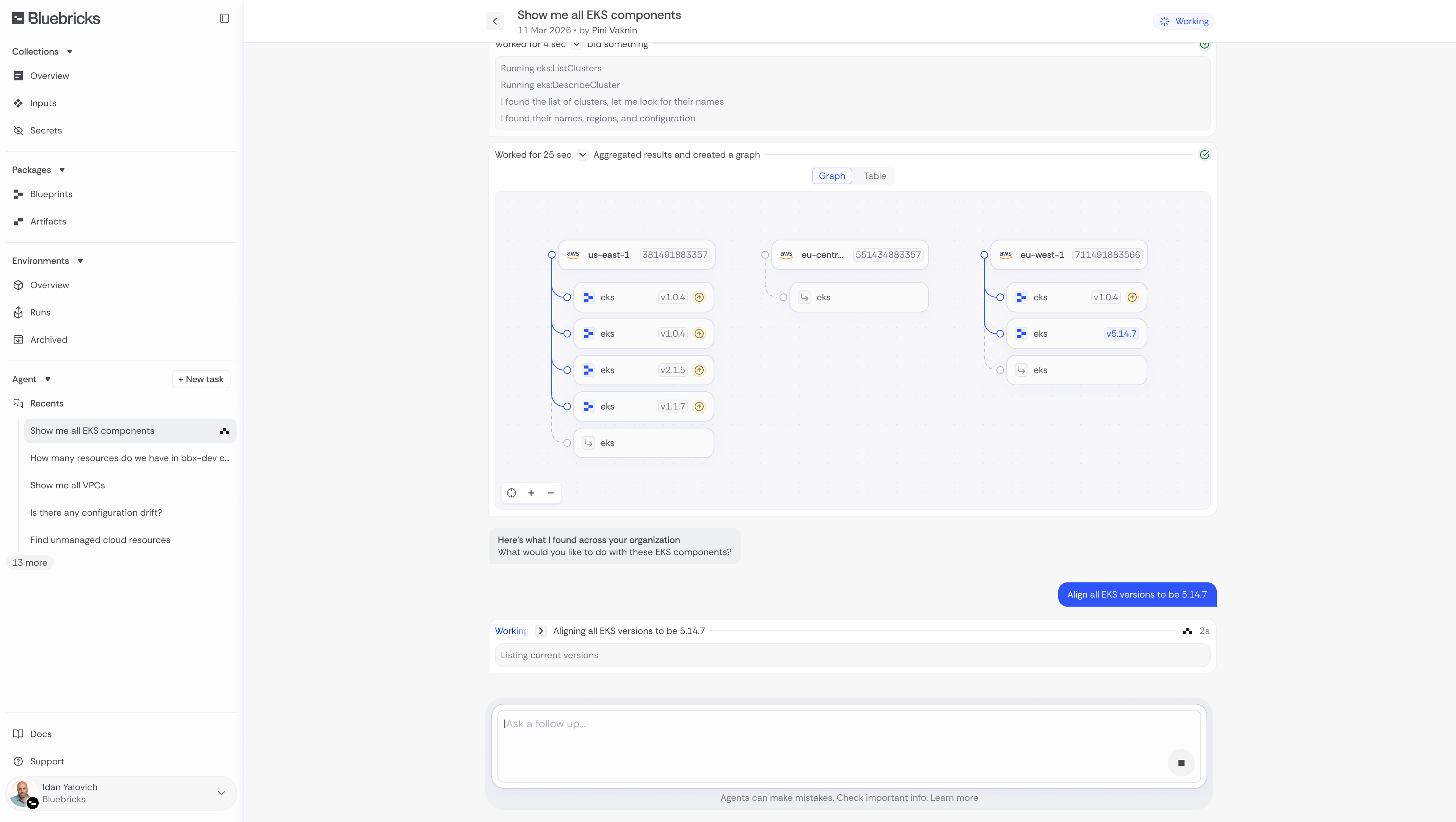Click the back arrow beside task title
Viewport: 1456px width, 822px height.
[494, 22]
